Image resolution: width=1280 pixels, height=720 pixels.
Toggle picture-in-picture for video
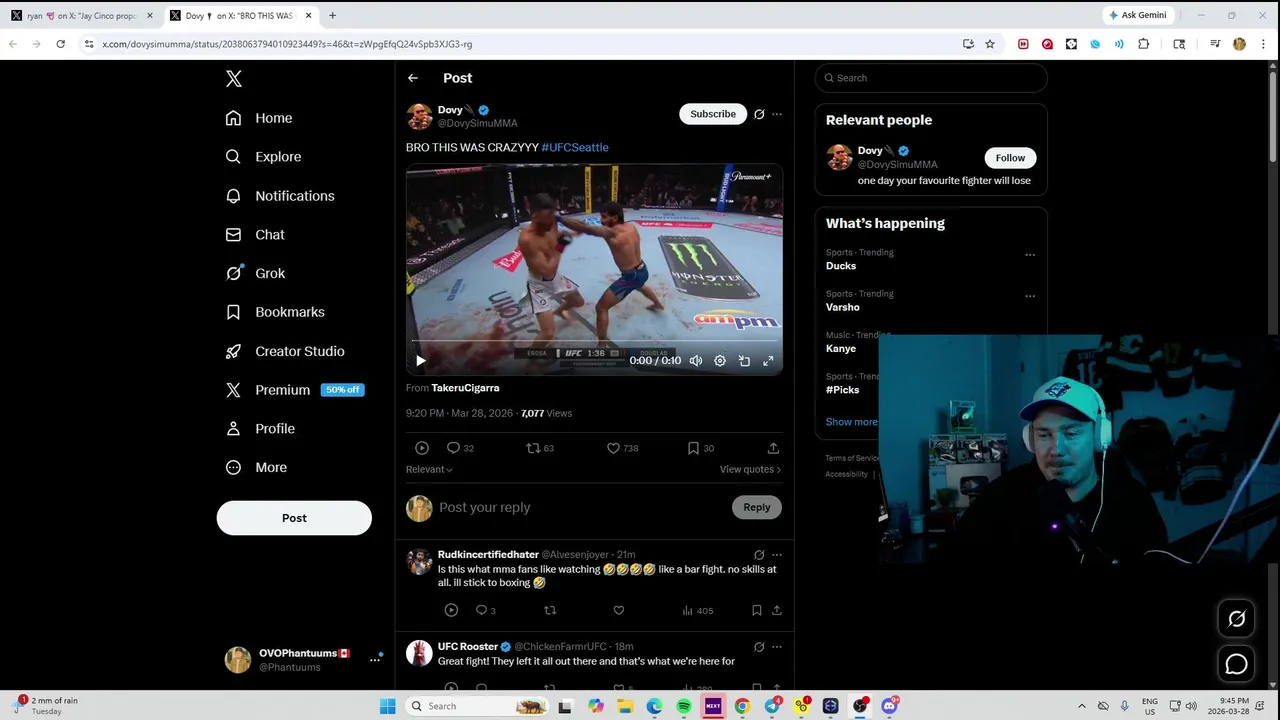pos(744,361)
